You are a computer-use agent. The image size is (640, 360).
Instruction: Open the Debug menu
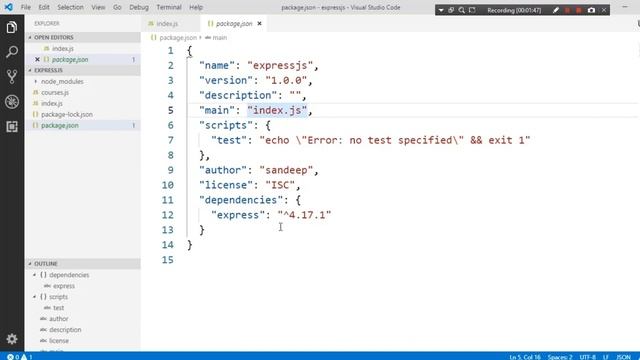139,7
